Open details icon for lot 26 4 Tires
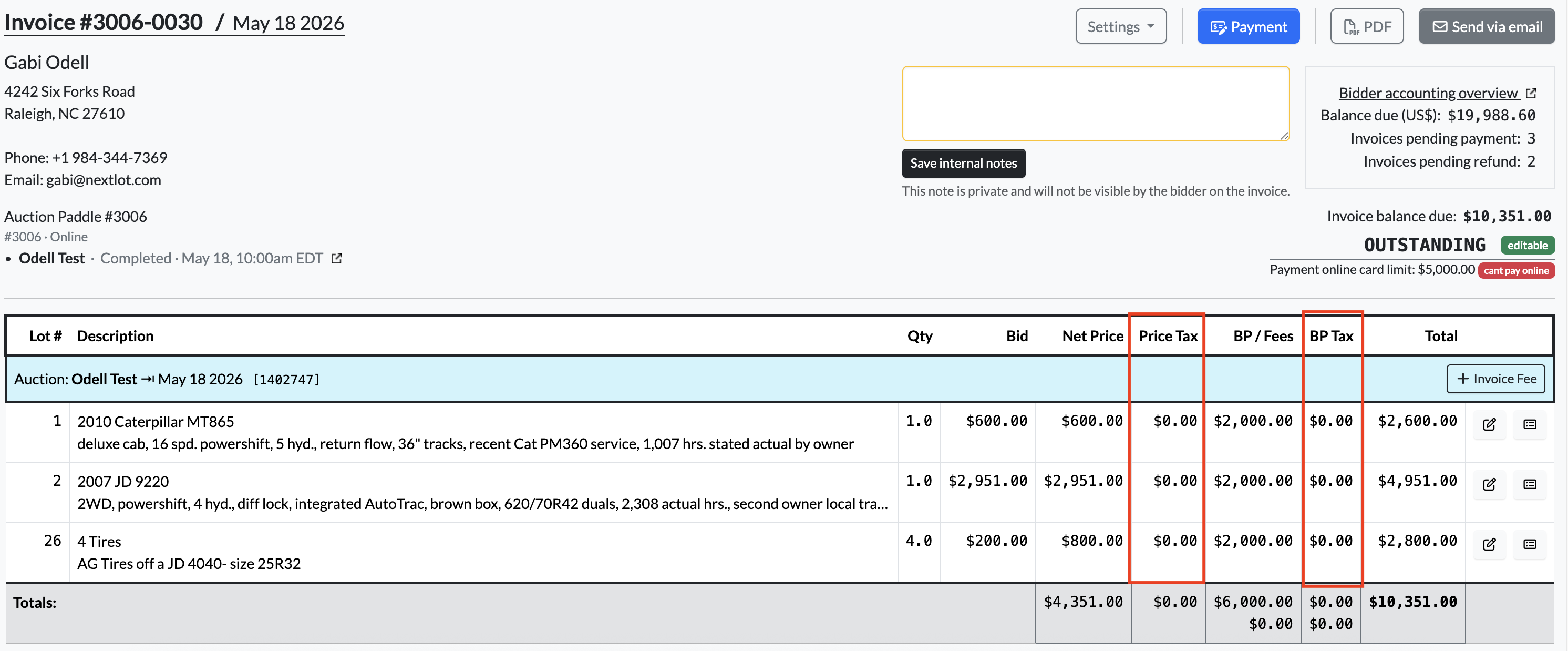Image resolution: width=1568 pixels, height=651 pixels. (1530, 544)
